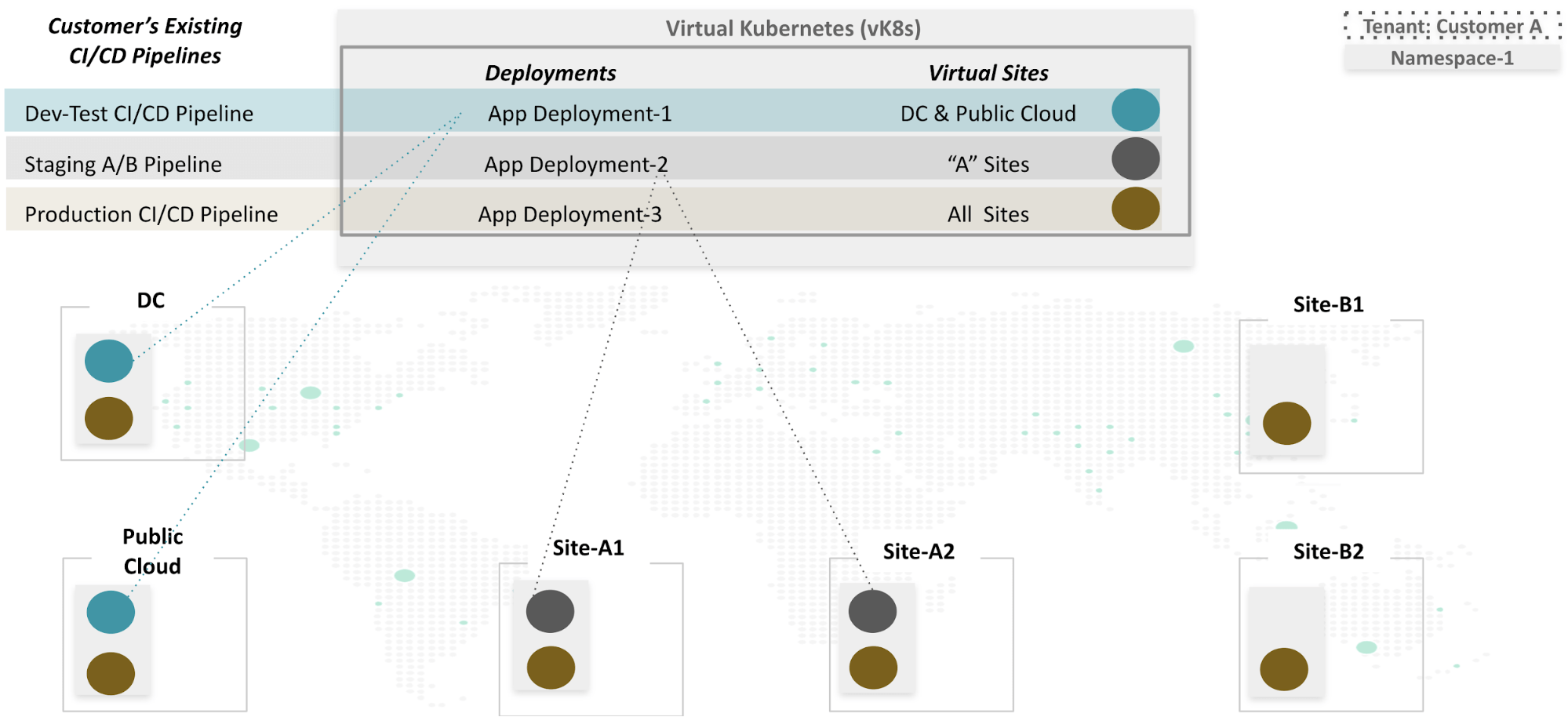Screen dimensions: 1568x717
Task: Click the gold deployment dot in Site-B2
Action: click(x=1286, y=668)
